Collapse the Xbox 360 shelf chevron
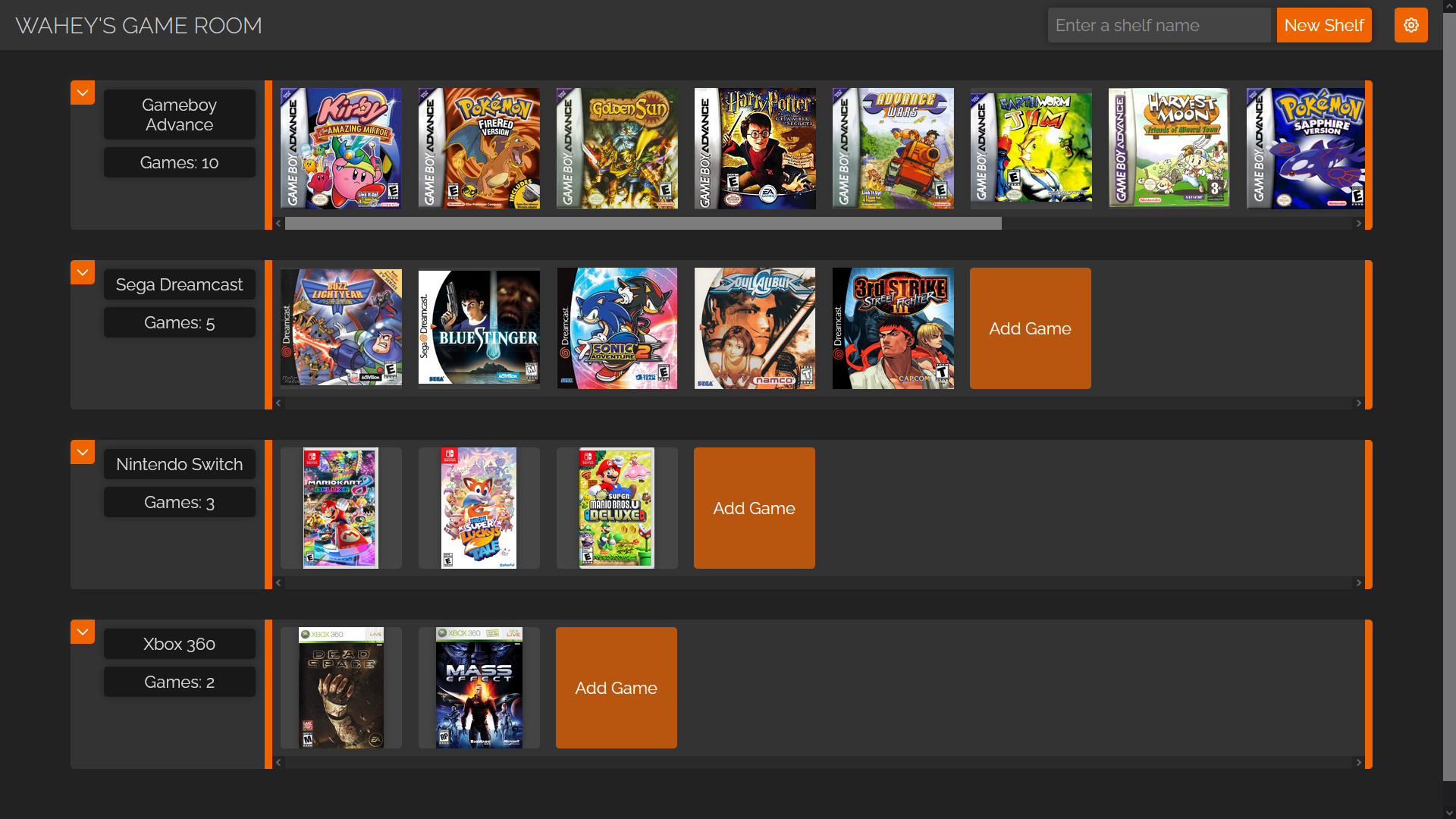Viewport: 1456px width, 819px height. (83, 632)
